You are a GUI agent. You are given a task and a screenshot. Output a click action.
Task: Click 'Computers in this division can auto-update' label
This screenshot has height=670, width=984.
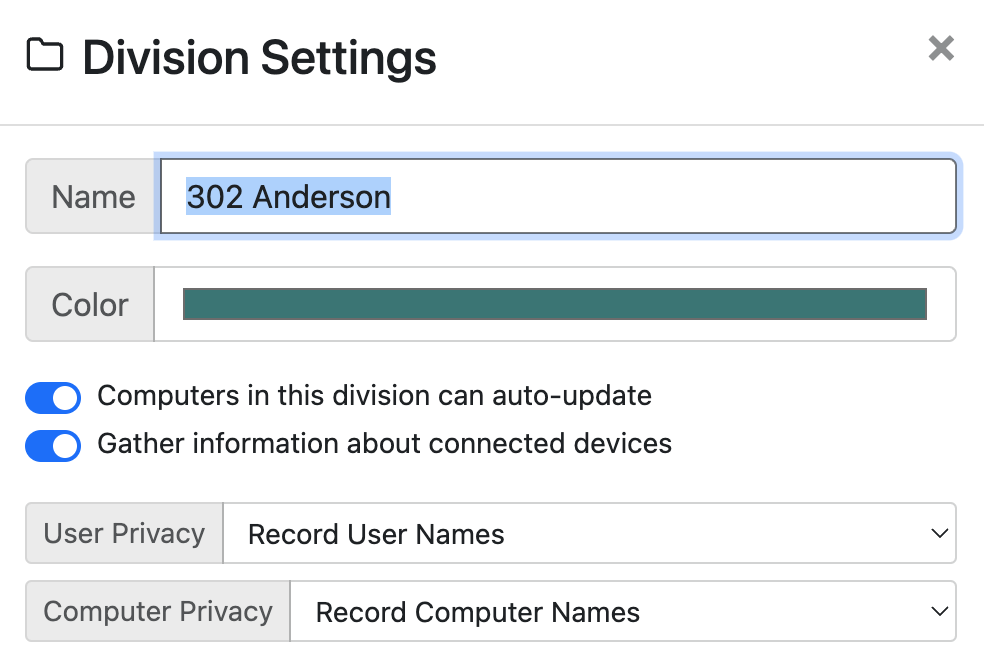[375, 396]
